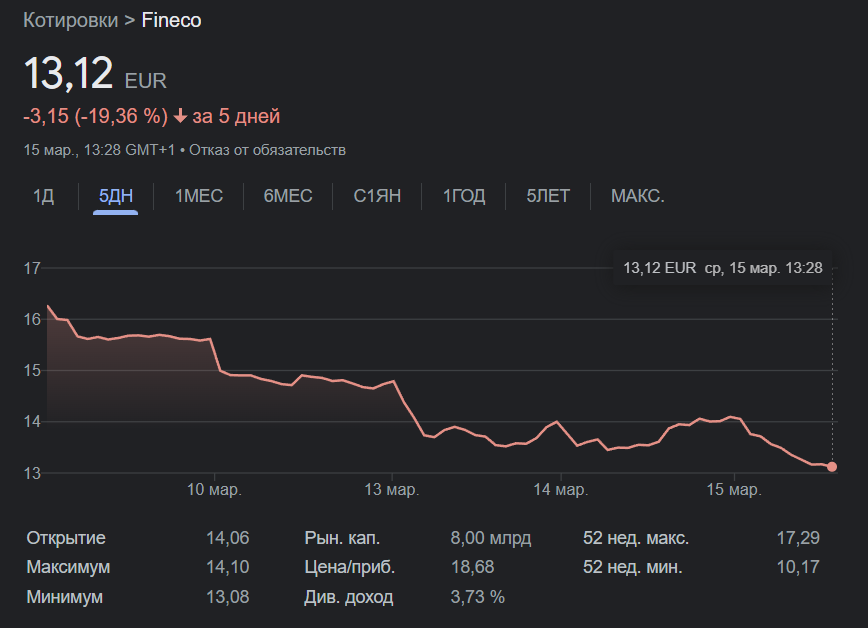Screen dimensions: 868x628
Task: Select the 5ДН time range tab
Action: (x=116, y=196)
